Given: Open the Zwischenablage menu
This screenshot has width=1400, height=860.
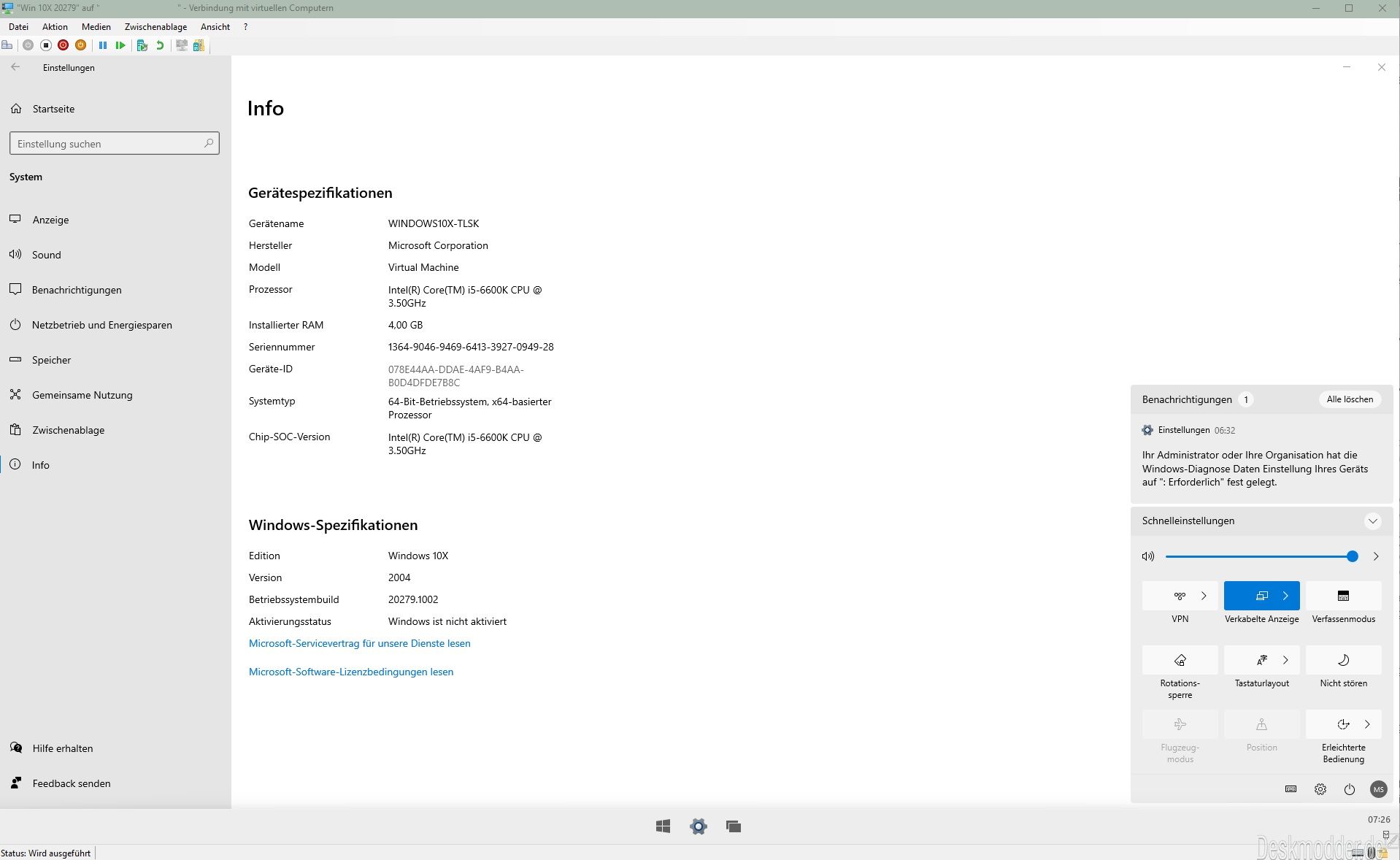Looking at the screenshot, I should click(x=155, y=27).
